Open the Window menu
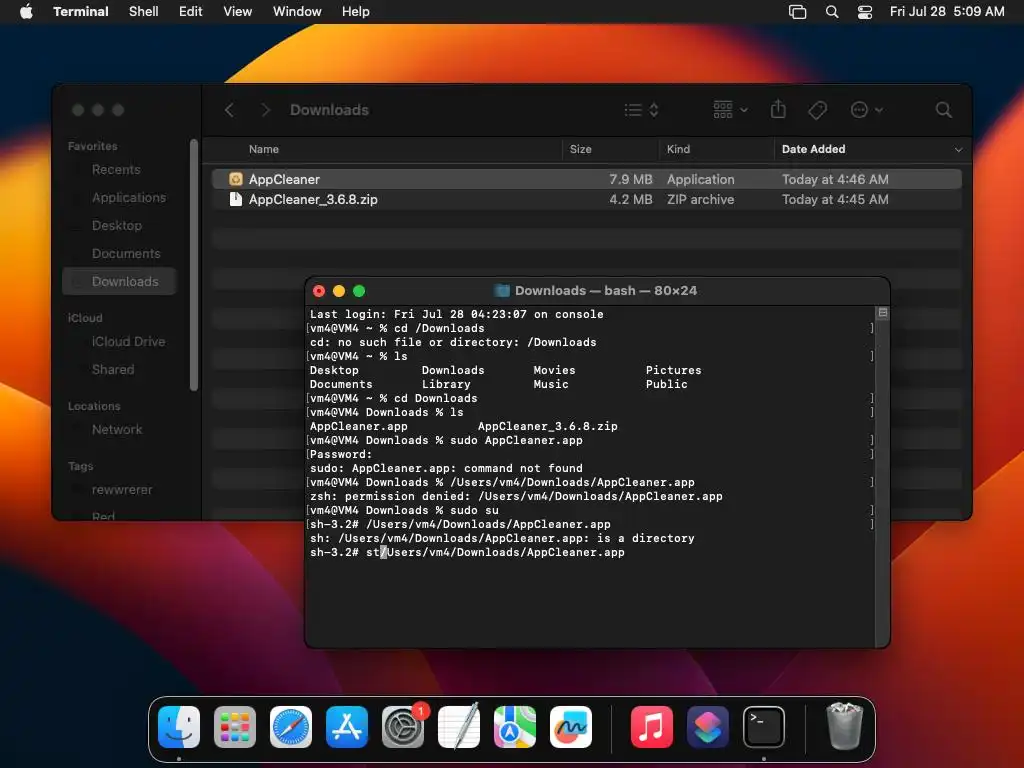The image size is (1024, 768). pyautogui.click(x=297, y=12)
